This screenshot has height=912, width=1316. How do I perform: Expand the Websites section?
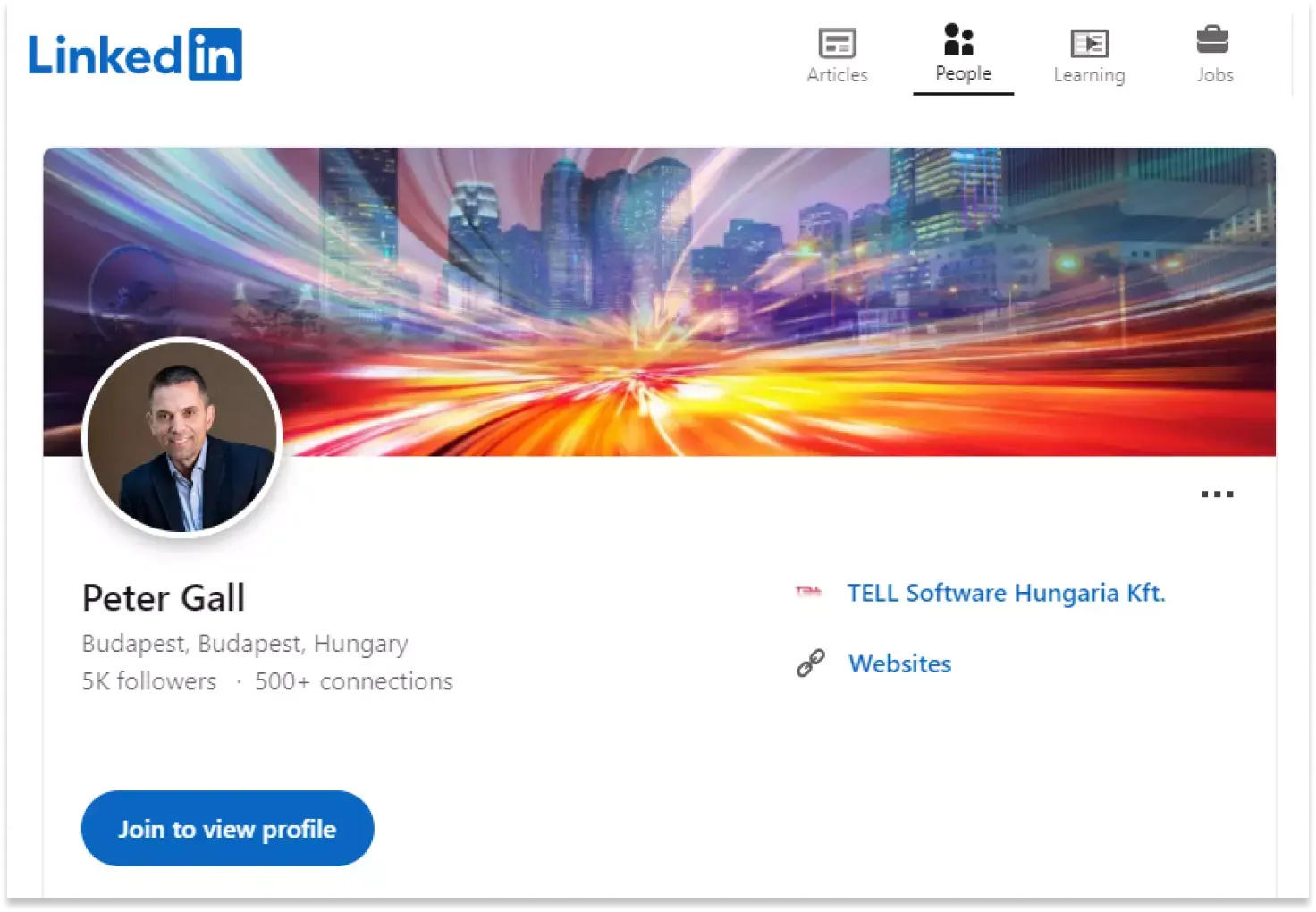point(899,663)
